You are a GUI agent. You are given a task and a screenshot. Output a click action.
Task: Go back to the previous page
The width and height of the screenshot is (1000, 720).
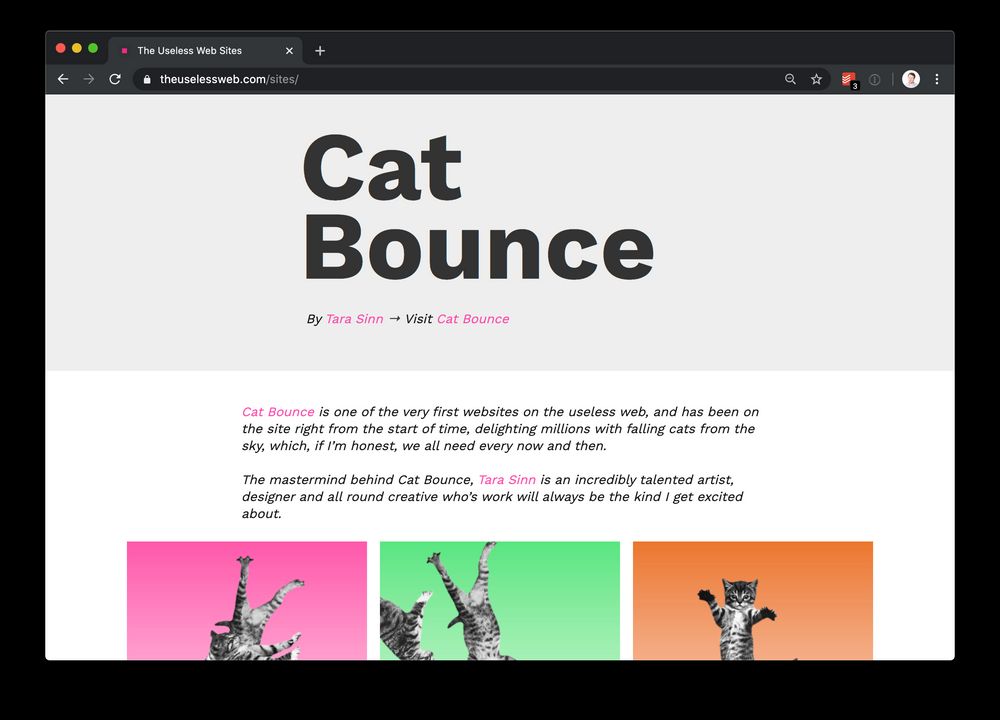pyautogui.click(x=62, y=79)
